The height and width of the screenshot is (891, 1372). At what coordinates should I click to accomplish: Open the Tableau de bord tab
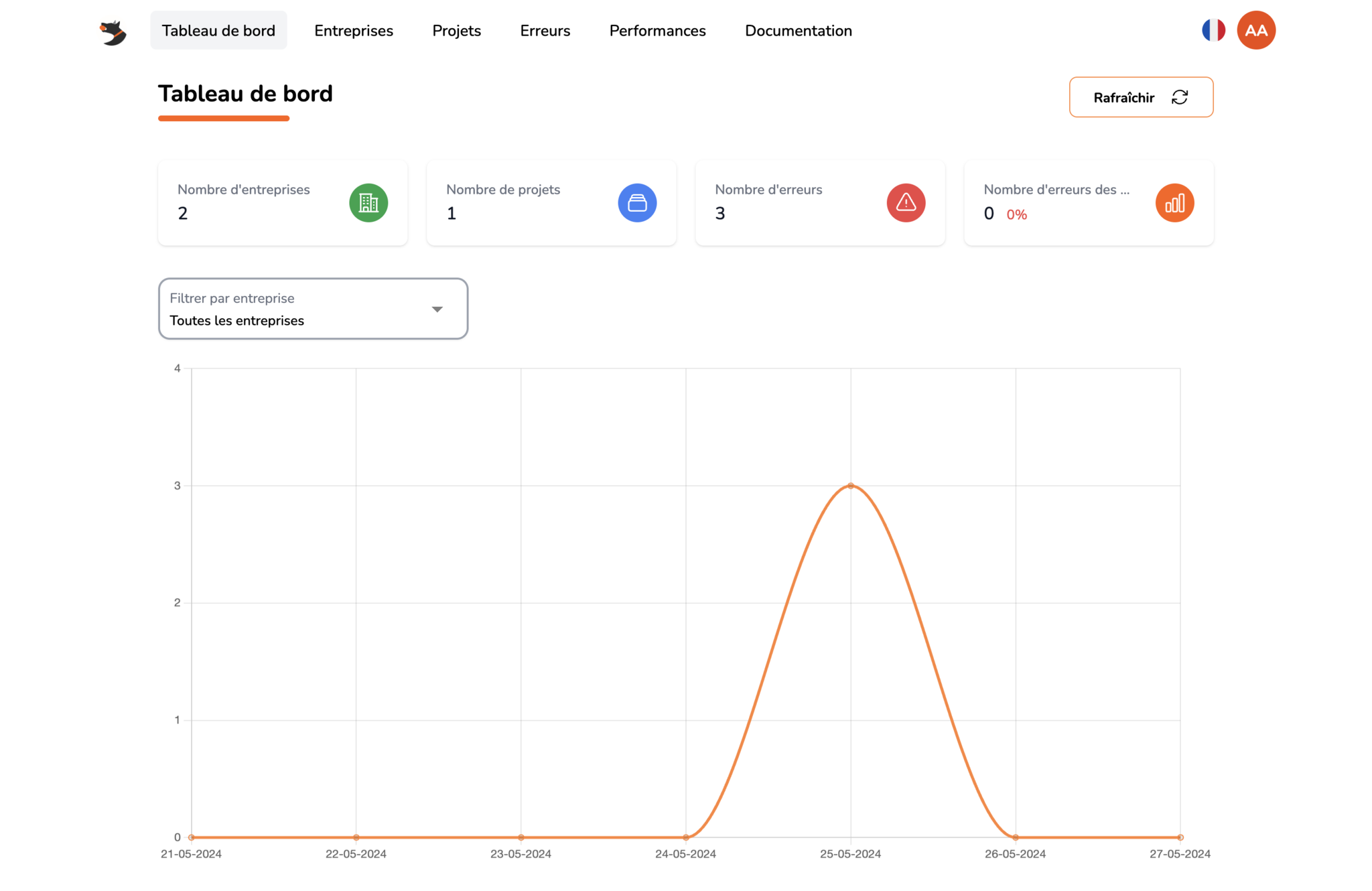point(218,30)
